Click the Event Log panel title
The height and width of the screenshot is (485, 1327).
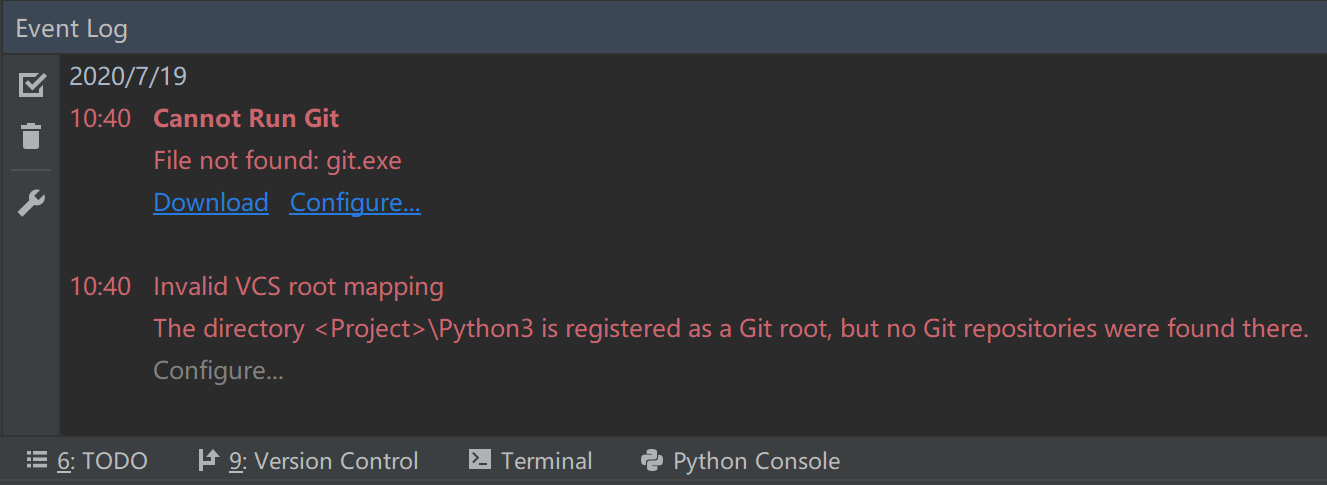[x=72, y=29]
